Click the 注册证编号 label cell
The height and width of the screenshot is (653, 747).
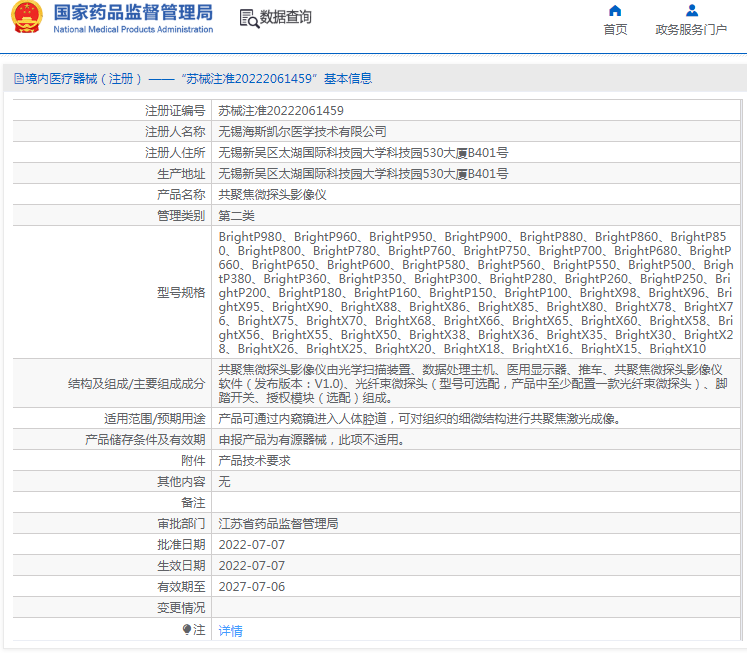click(x=175, y=111)
